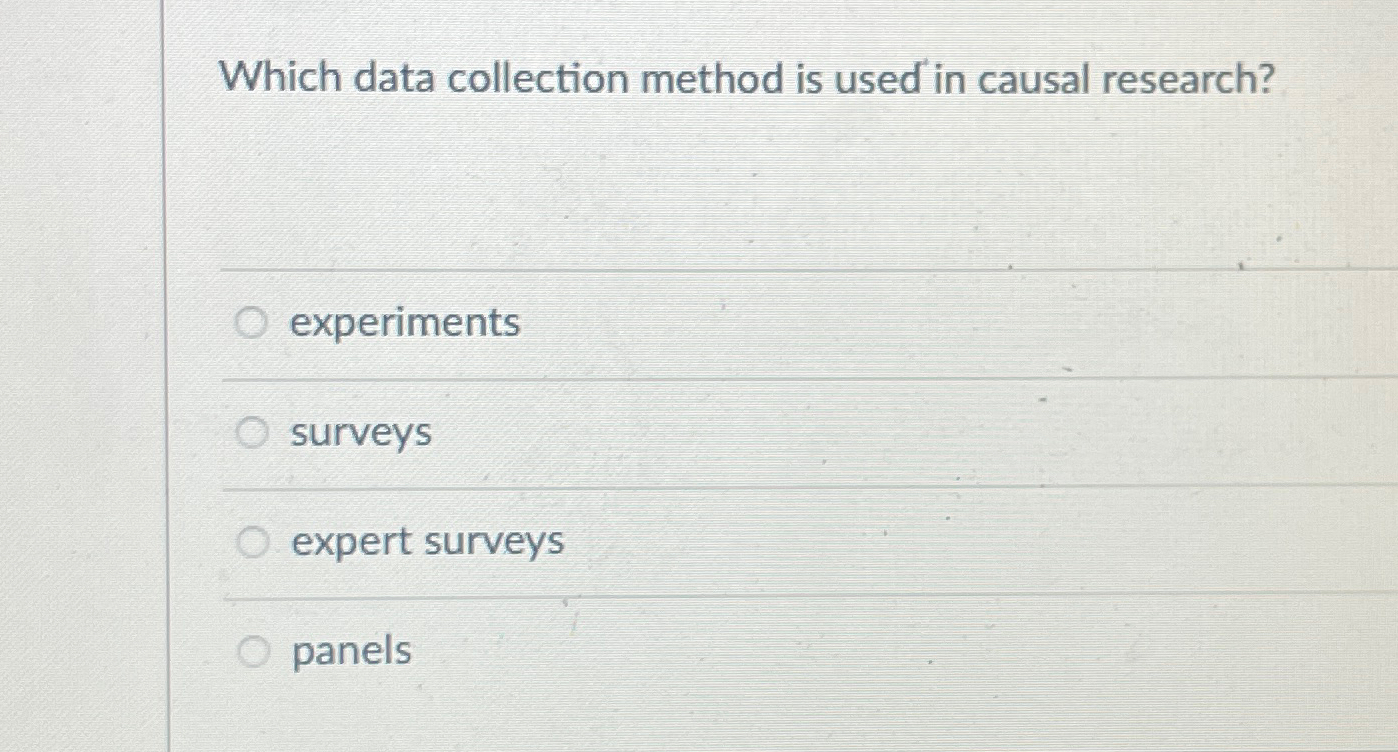Click the experiments answer label
Viewport: 1398px width, 752px height.
[404, 322]
